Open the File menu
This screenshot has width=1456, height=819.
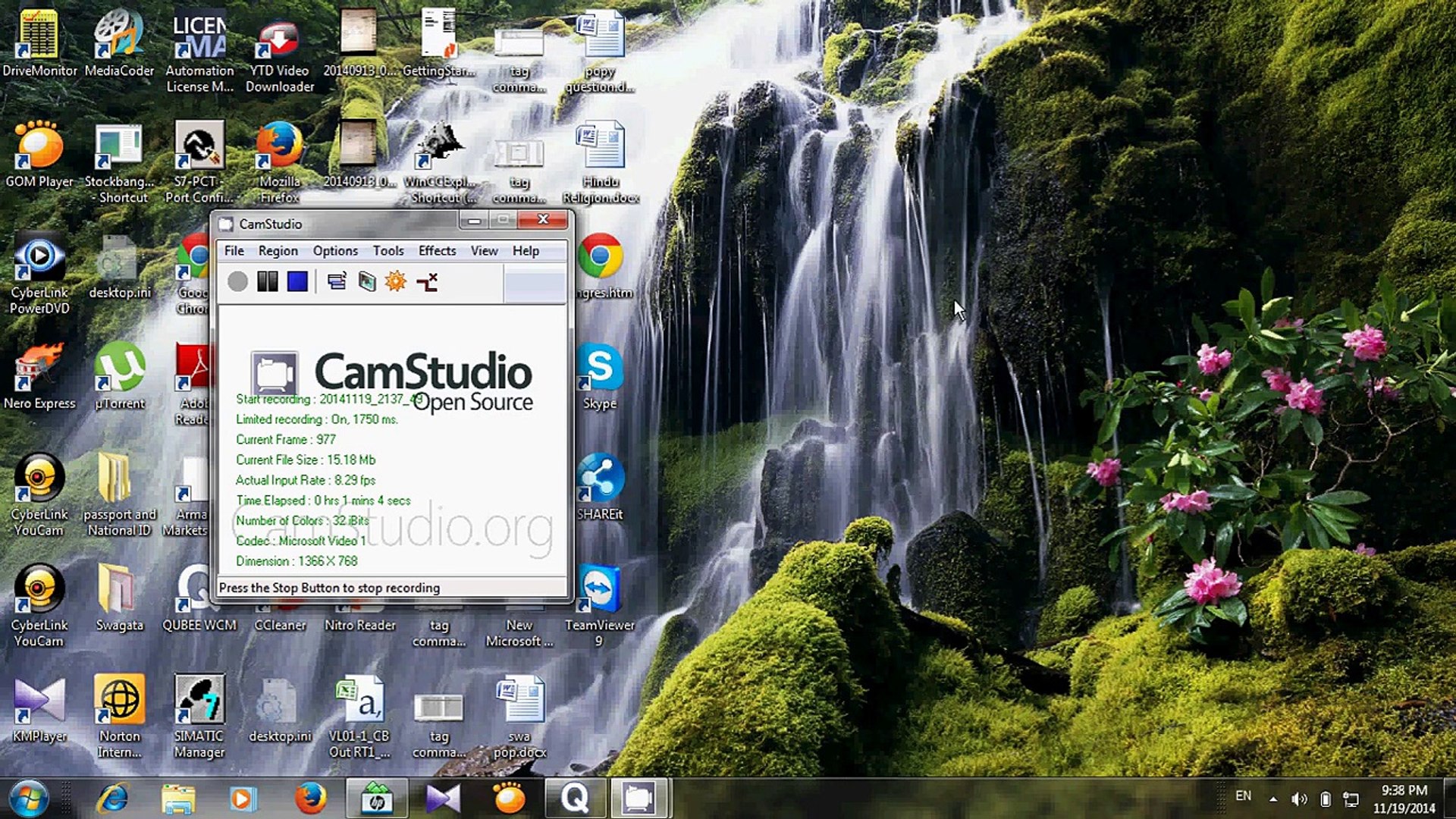[x=234, y=251]
